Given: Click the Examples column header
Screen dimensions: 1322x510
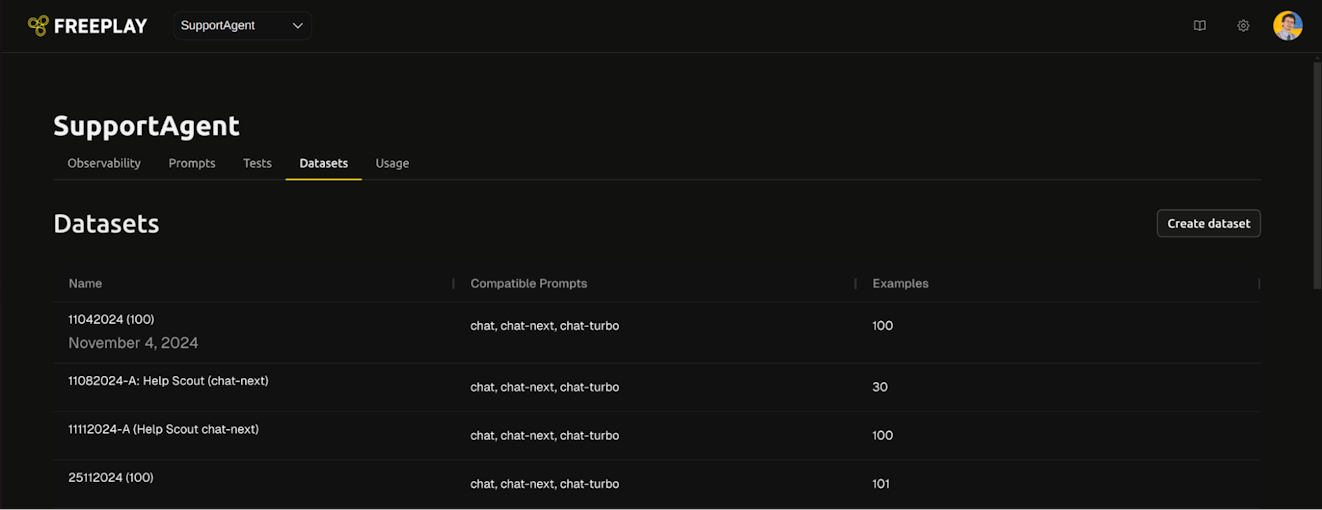Looking at the screenshot, I should 900,284.
